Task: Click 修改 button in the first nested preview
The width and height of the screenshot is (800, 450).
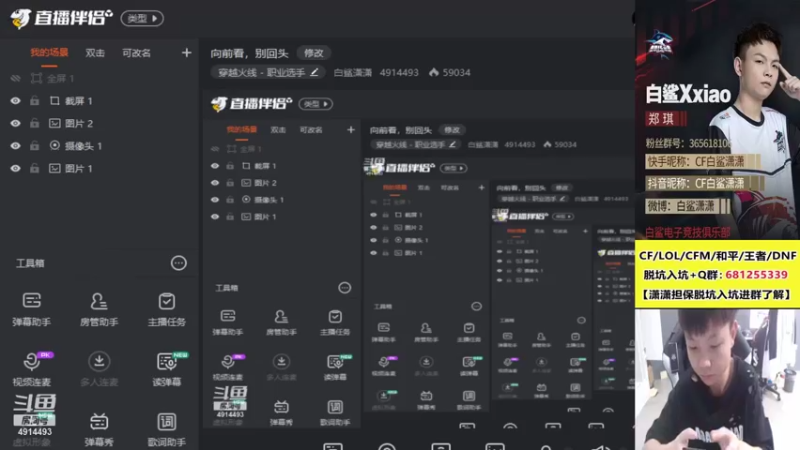Action: pos(452,130)
